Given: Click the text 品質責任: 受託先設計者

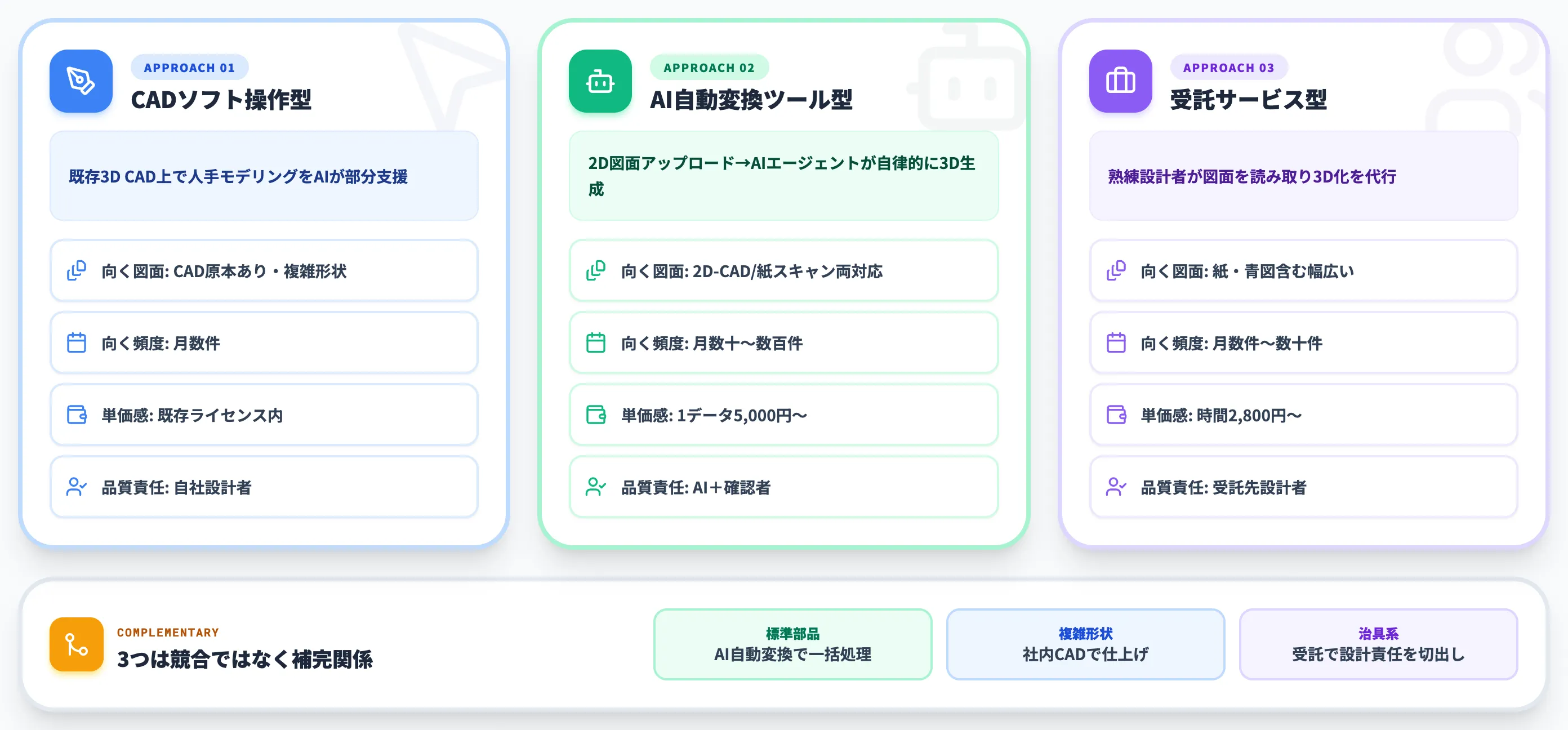Looking at the screenshot, I should pos(1223,488).
